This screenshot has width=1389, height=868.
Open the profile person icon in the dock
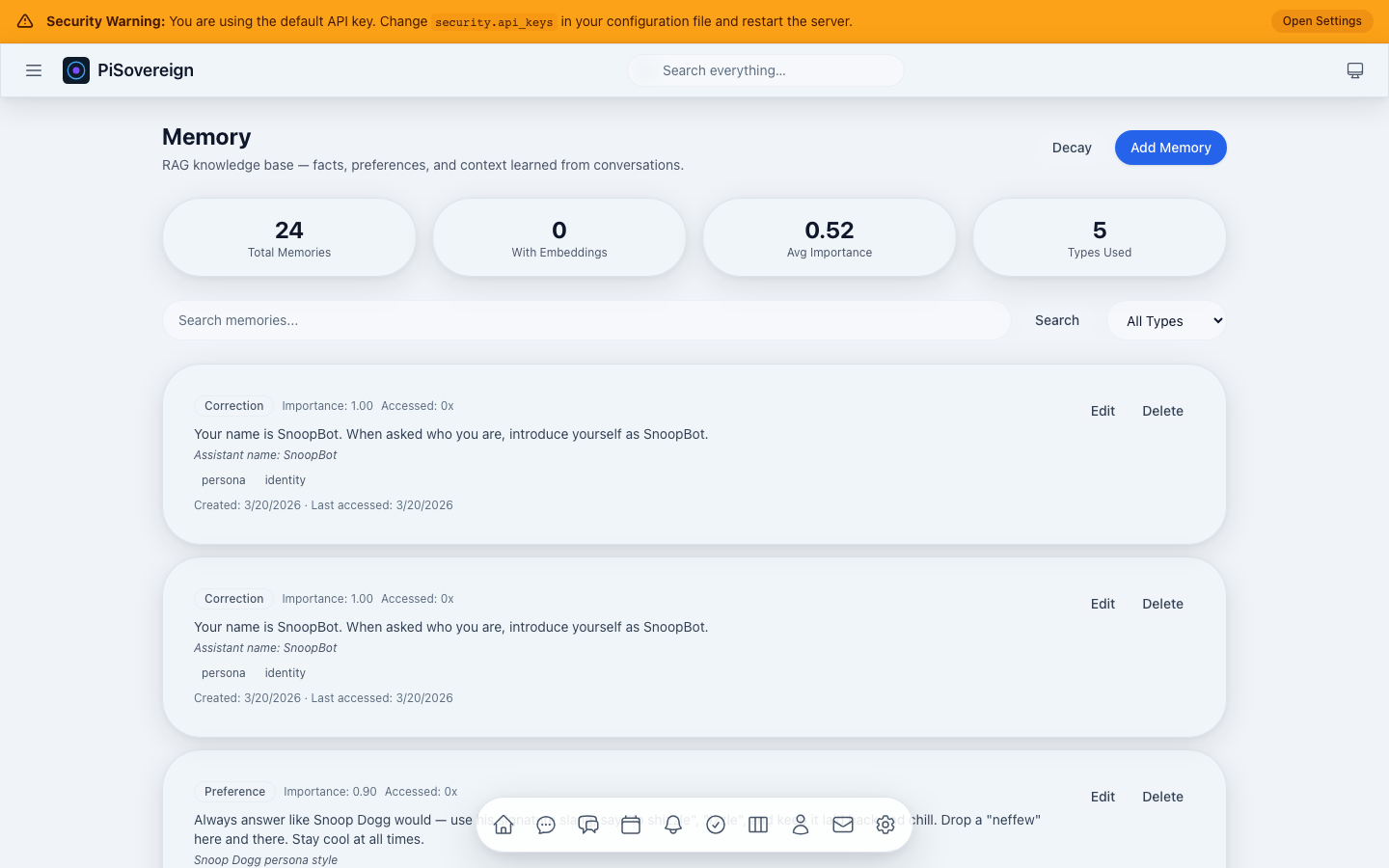pos(801,825)
